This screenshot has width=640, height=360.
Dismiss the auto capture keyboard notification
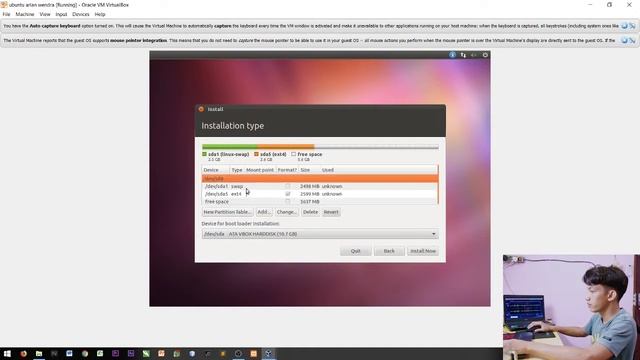[x=624, y=26]
